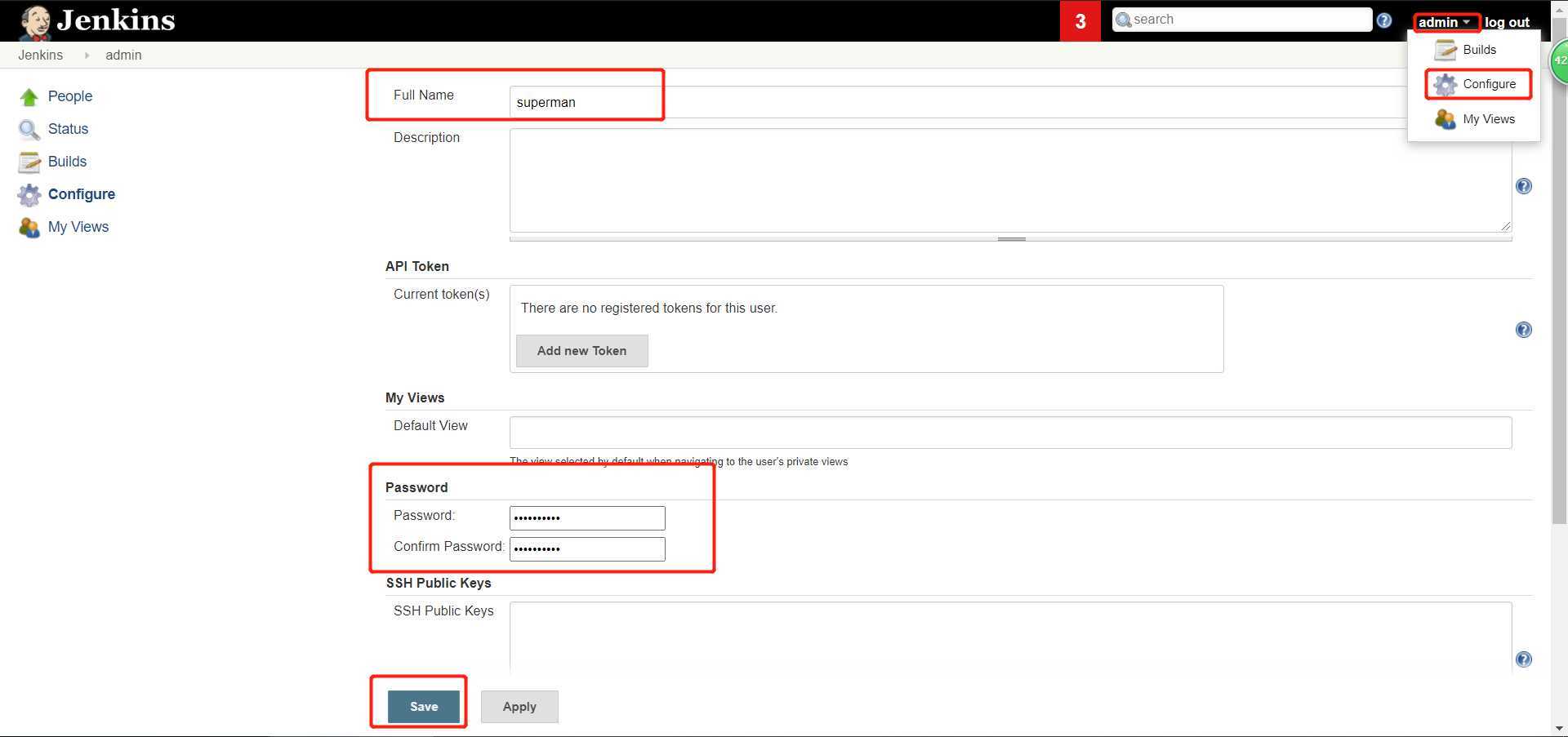Open help for SSH Public Keys
Screen dimensions: 1568x737
[x=1524, y=659]
